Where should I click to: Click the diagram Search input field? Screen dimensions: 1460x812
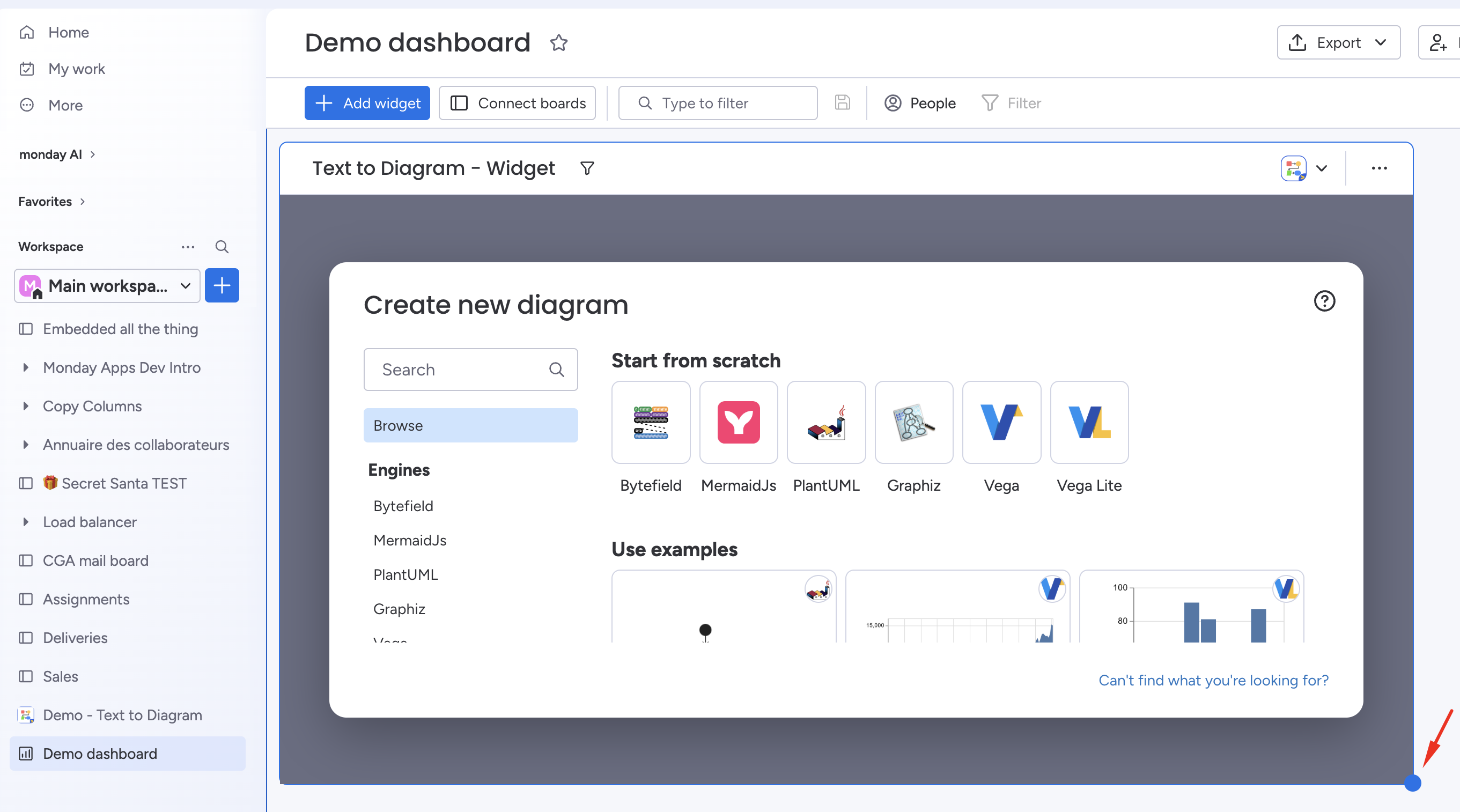click(470, 370)
